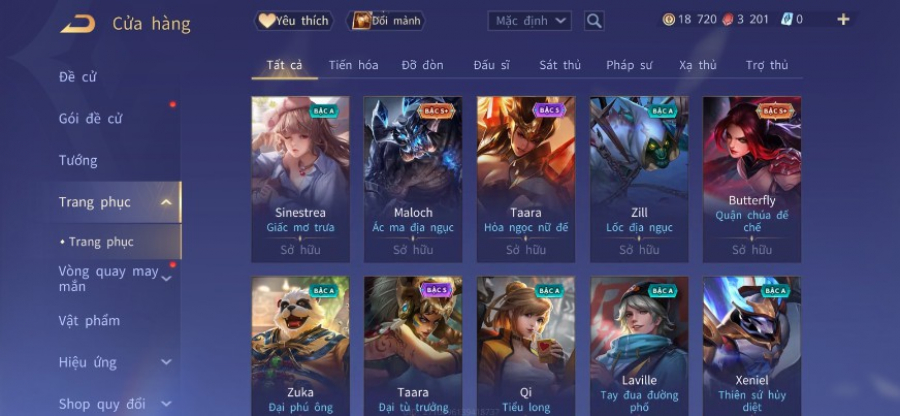
Task: Switch to the Pháp sư tab
Action: point(629,65)
